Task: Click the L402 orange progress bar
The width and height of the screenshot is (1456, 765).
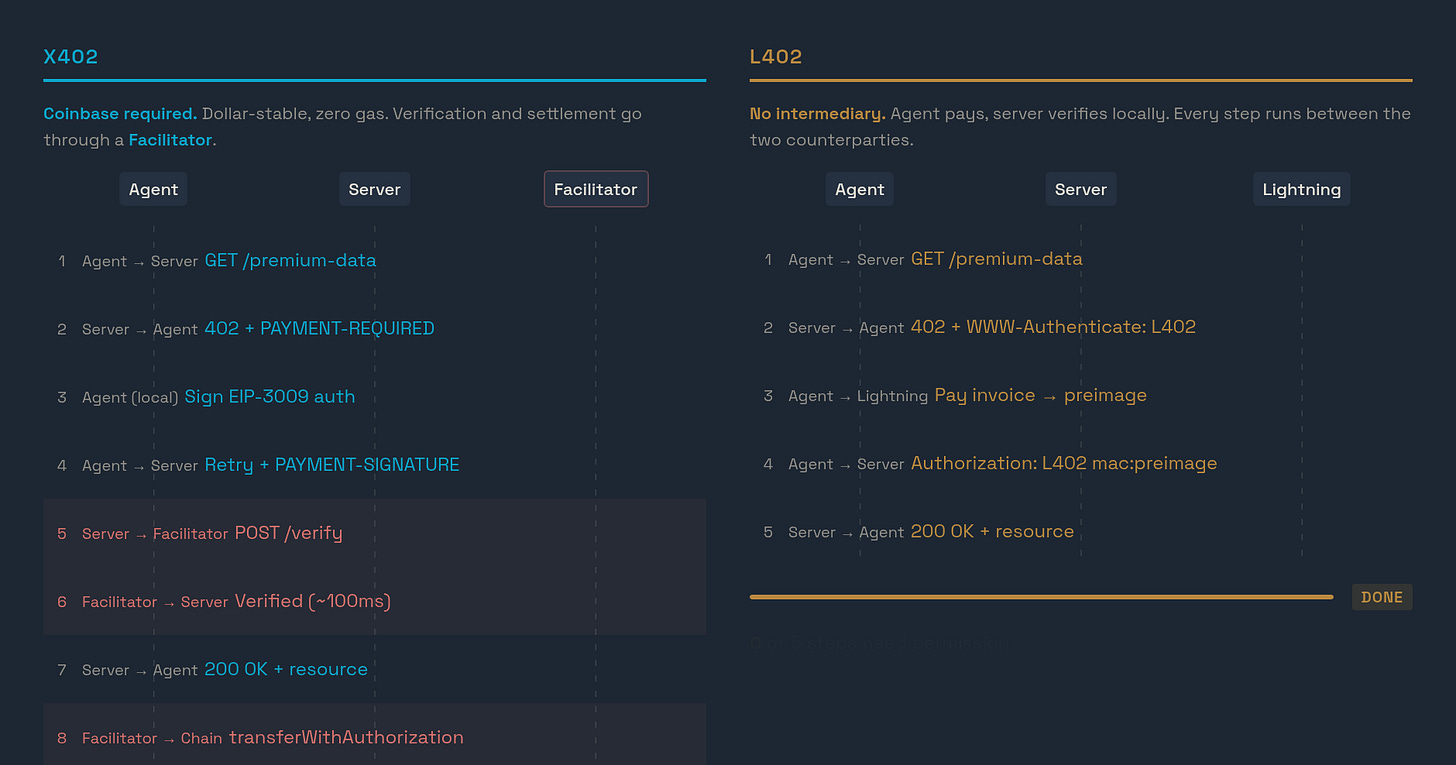Action: point(1041,597)
